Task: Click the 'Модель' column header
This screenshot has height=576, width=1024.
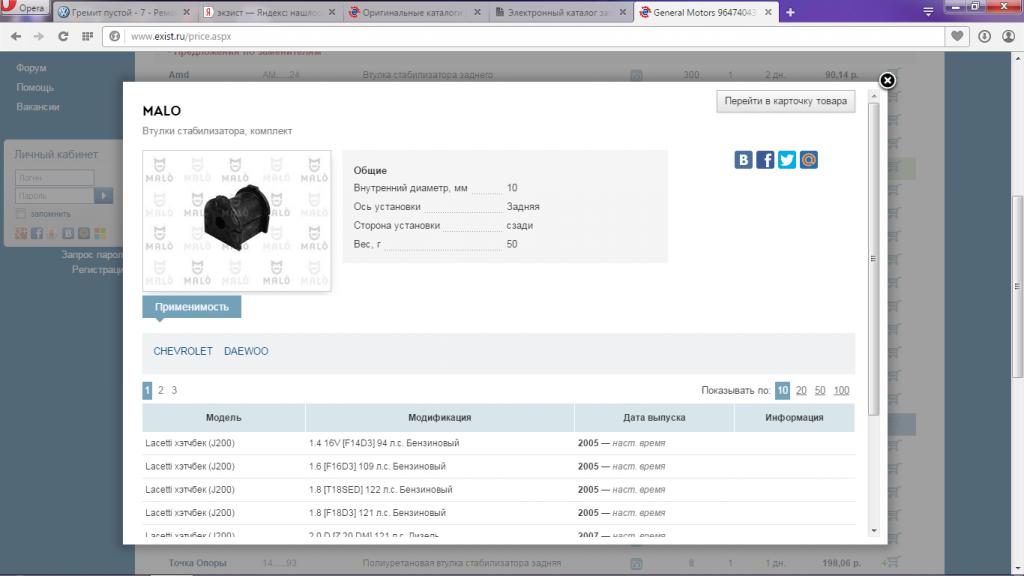Action: point(223,417)
